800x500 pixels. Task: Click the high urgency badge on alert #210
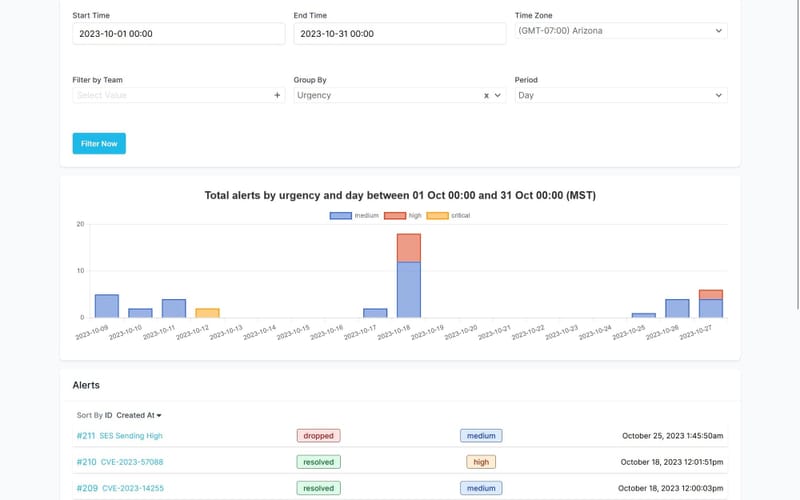tap(481, 462)
